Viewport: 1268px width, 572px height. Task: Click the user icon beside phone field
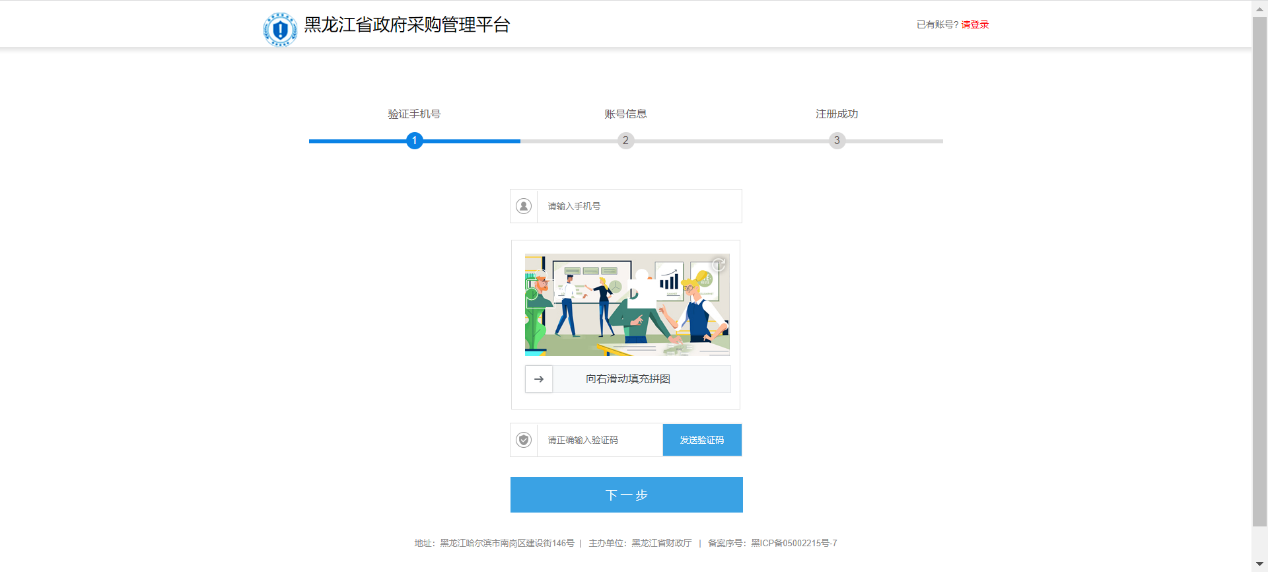(x=524, y=206)
